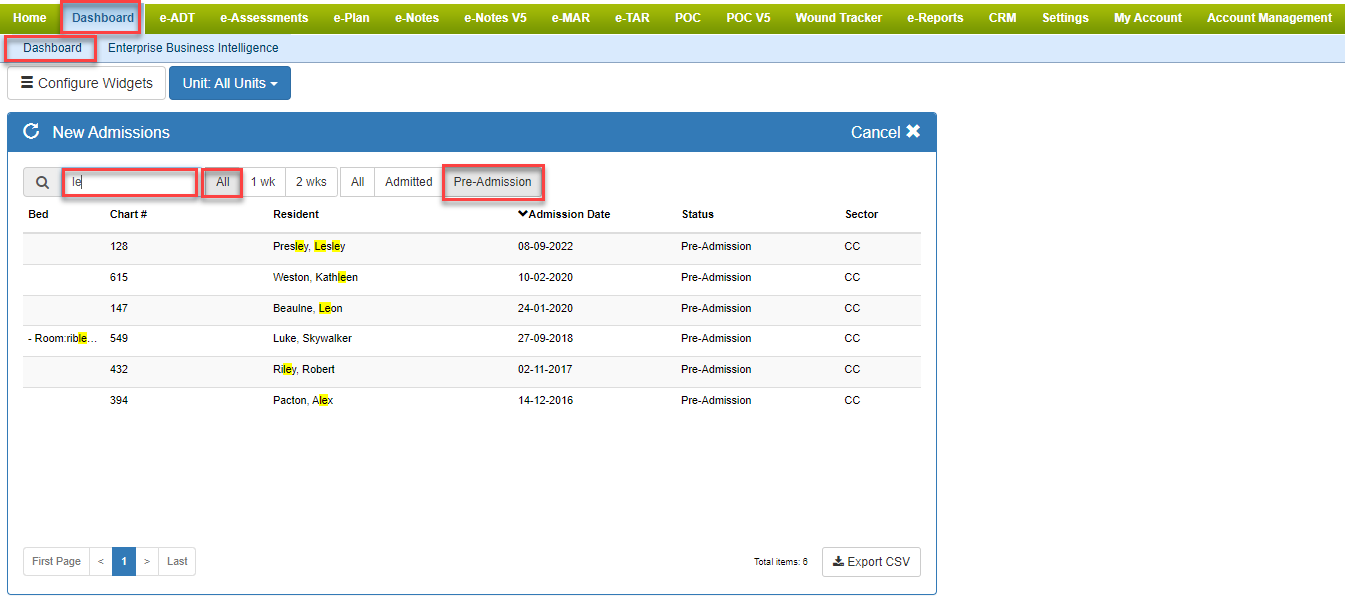Select the Pre-Admission status filter
The height and width of the screenshot is (596, 1345).
pos(492,182)
